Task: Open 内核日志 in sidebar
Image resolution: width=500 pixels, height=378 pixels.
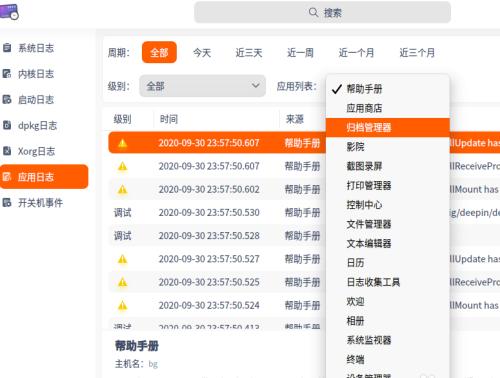Action: [x=44, y=74]
